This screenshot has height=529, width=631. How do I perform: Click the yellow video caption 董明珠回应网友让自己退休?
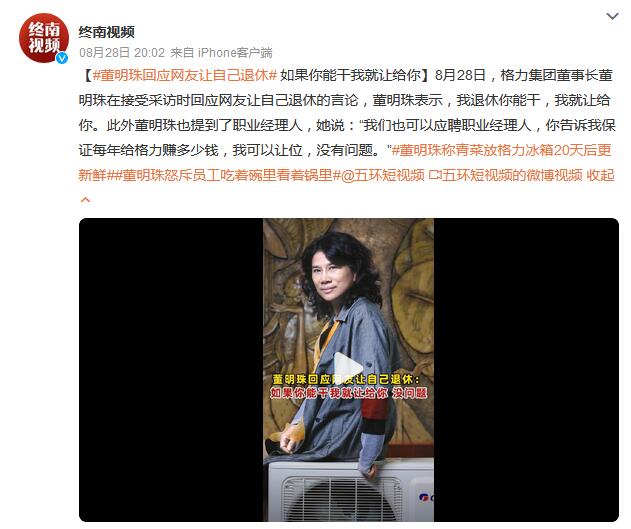tap(346, 379)
